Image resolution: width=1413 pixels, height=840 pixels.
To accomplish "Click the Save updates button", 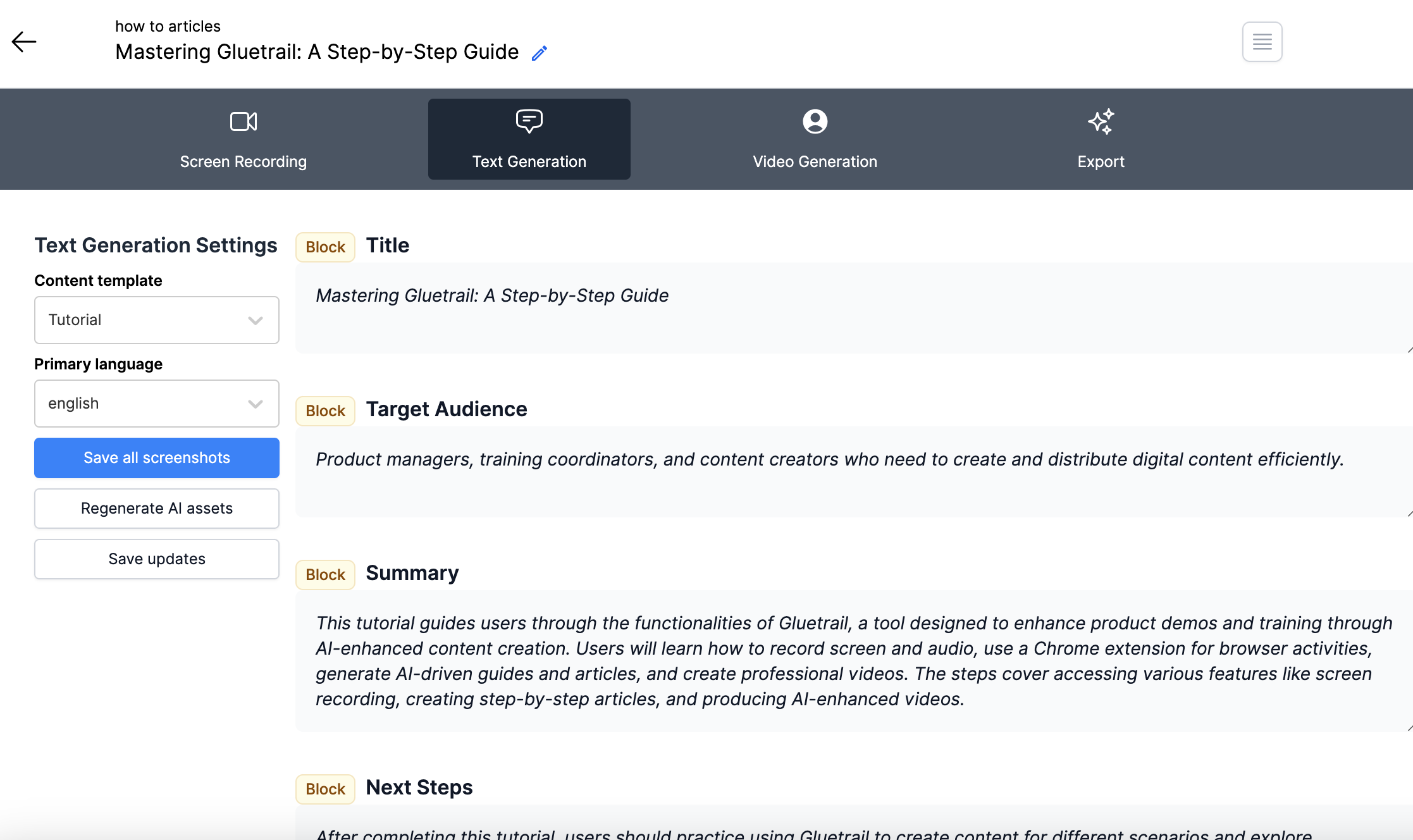I will point(156,559).
